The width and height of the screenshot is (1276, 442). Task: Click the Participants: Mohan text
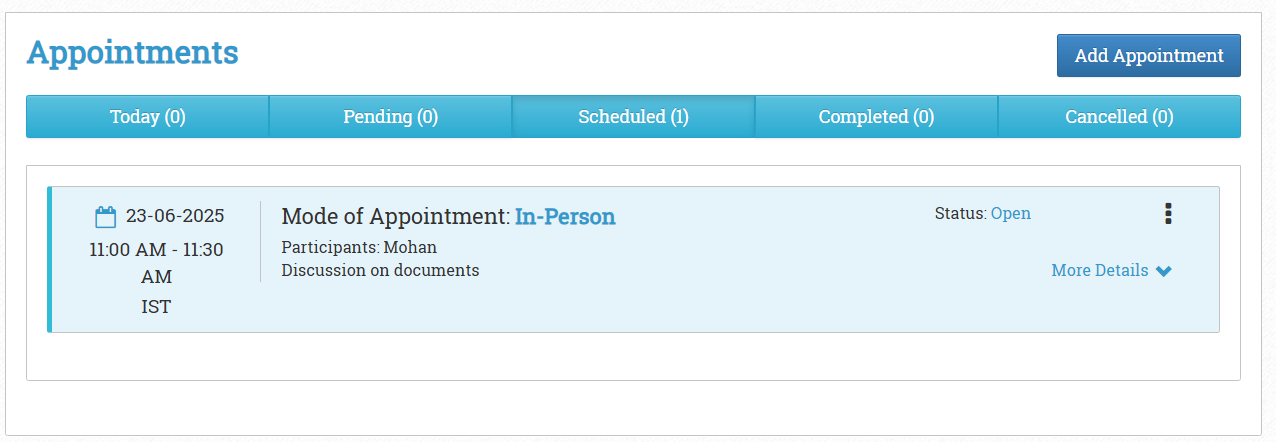pyautogui.click(x=359, y=247)
